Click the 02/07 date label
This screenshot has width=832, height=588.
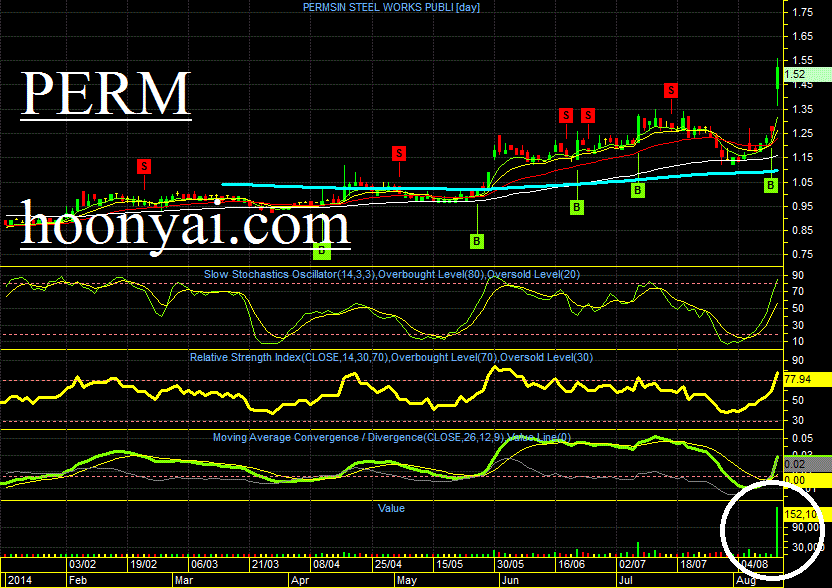tap(632, 564)
